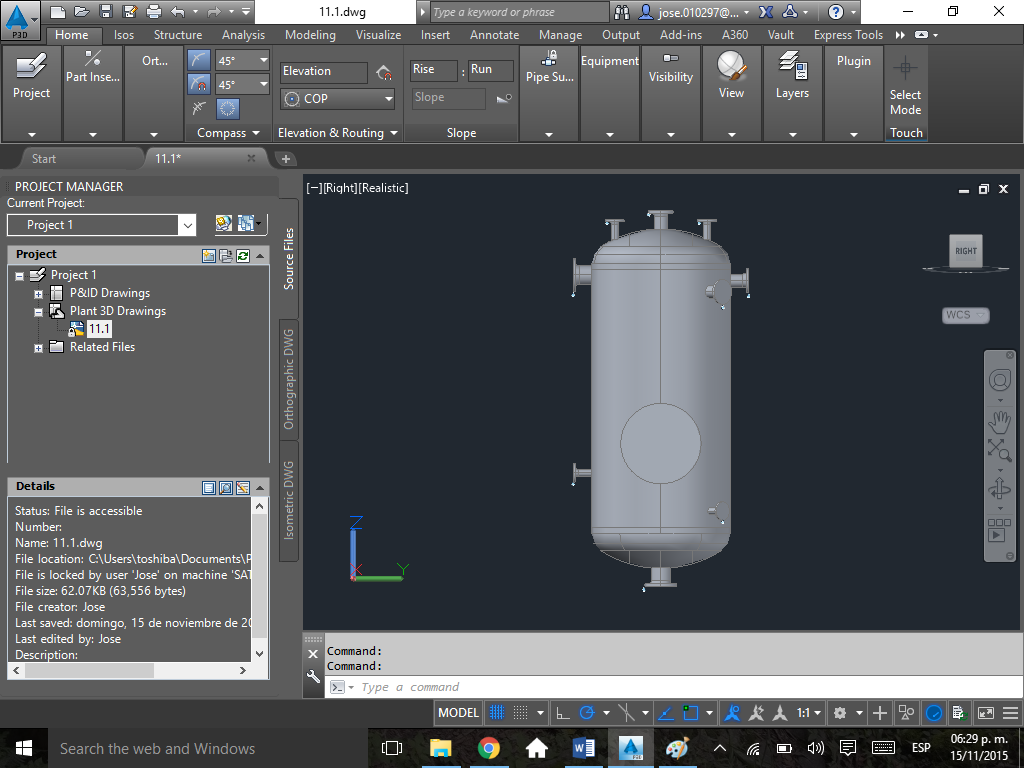Toggle the compass tolerance snap icon

(199, 85)
